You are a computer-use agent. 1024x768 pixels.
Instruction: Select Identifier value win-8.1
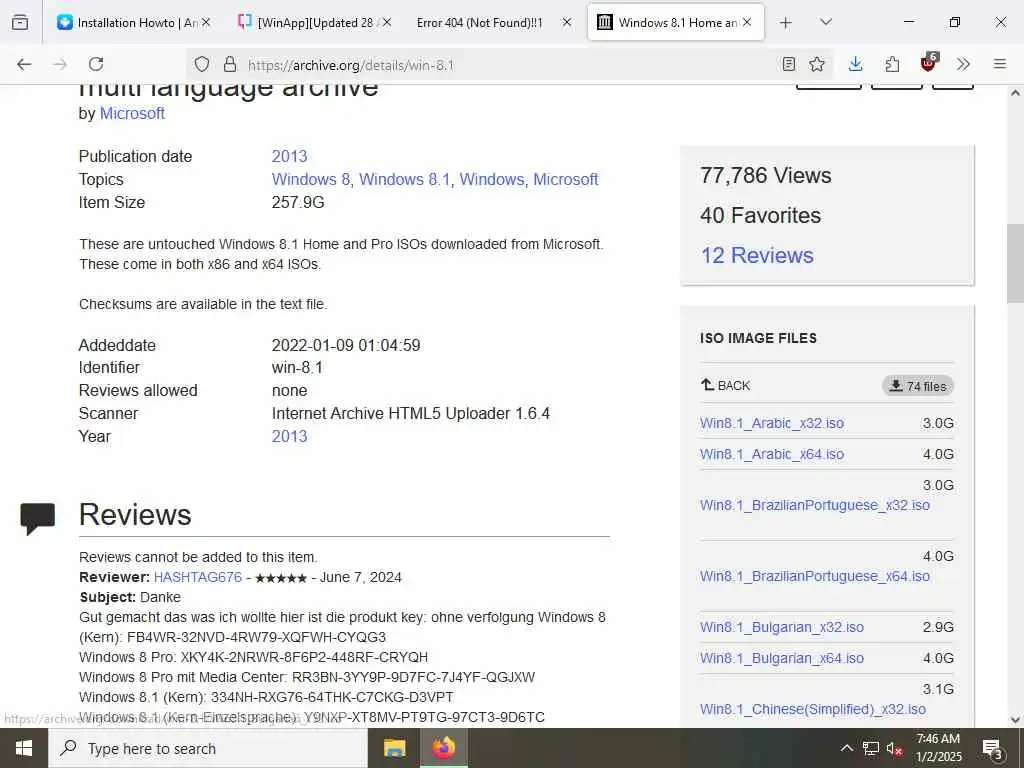point(297,368)
